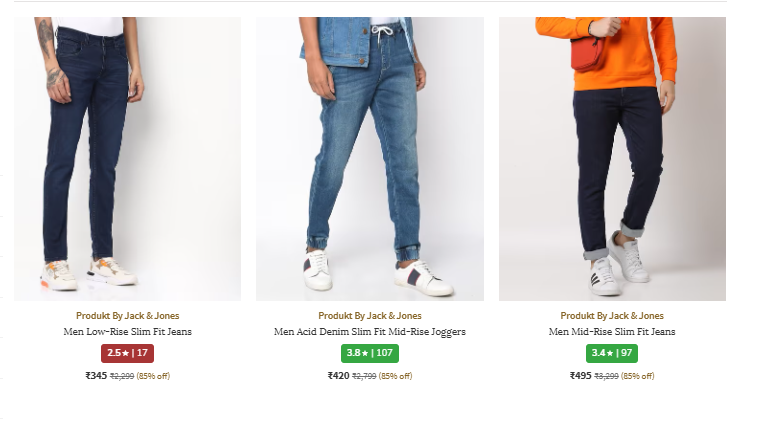
Task: Click the struck-through ₹2,299 original price
Action: click(x=122, y=377)
